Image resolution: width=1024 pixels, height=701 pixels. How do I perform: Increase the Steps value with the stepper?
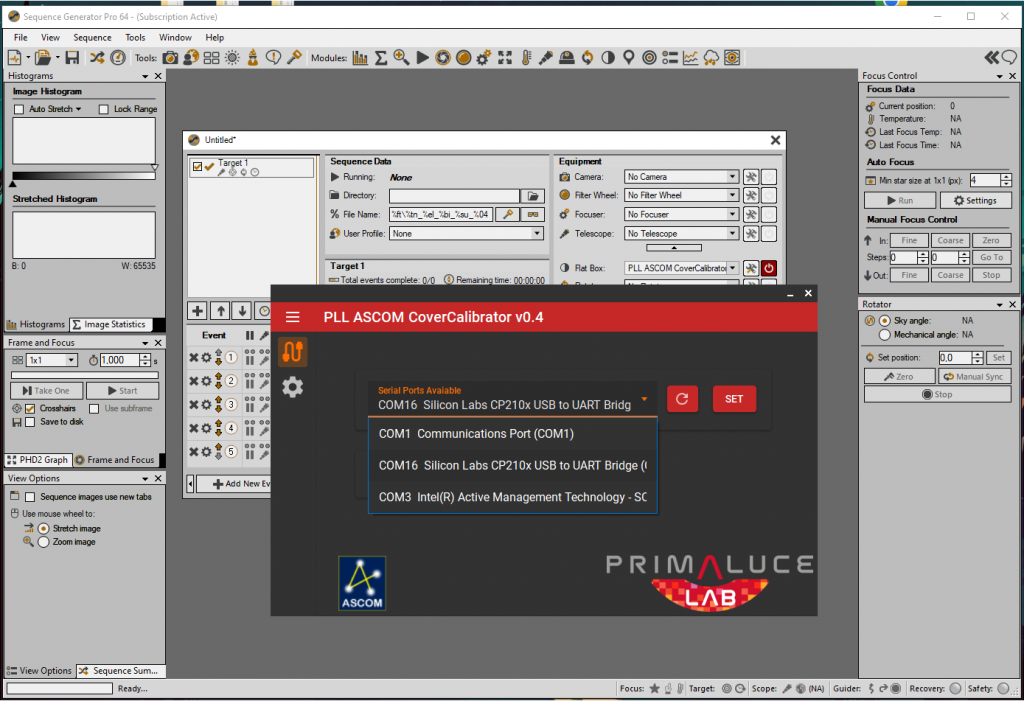[x=921, y=254]
